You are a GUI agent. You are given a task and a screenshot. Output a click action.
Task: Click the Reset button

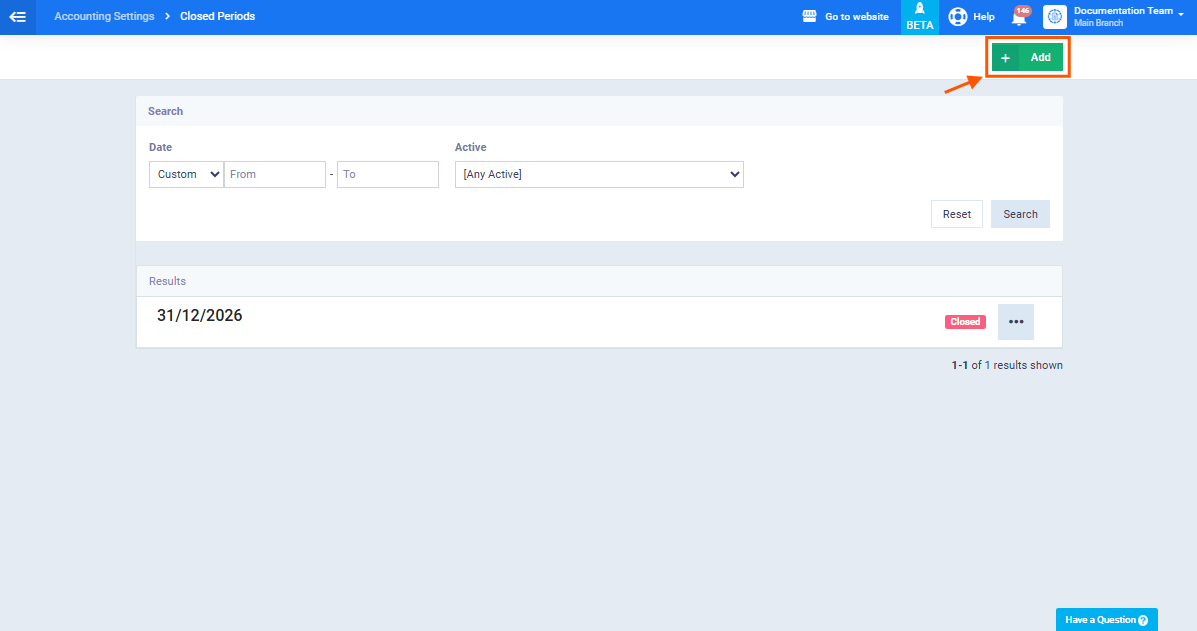click(957, 214)
